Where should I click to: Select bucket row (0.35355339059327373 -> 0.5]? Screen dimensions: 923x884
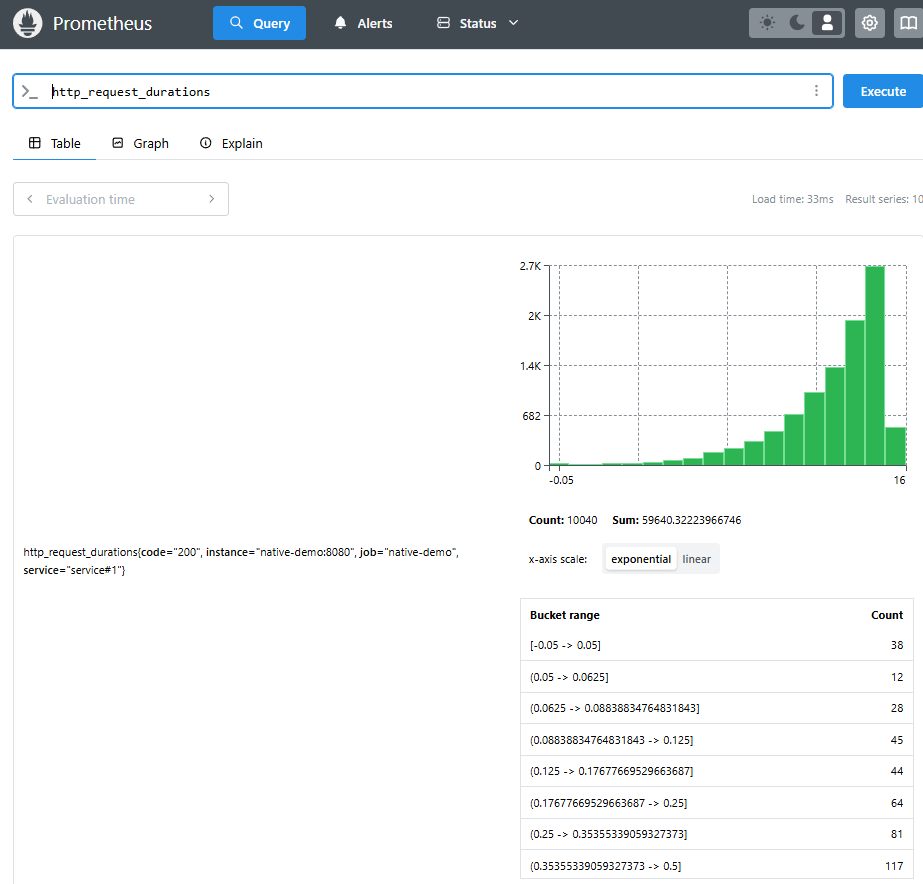click(x=716, y=866)
